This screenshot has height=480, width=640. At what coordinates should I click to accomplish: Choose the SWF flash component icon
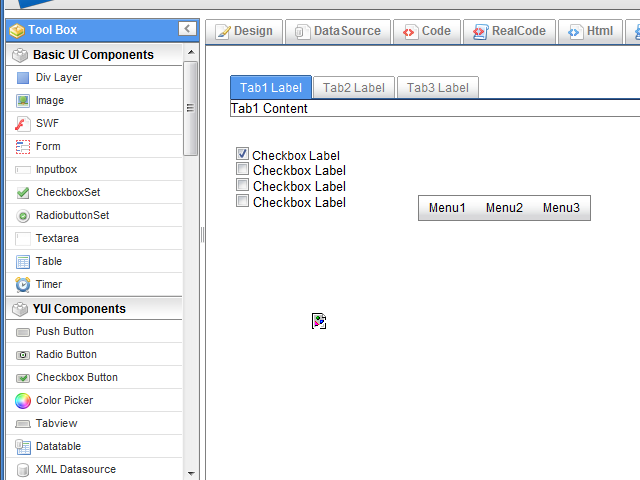pyautogui.click(x=23, y=123)
